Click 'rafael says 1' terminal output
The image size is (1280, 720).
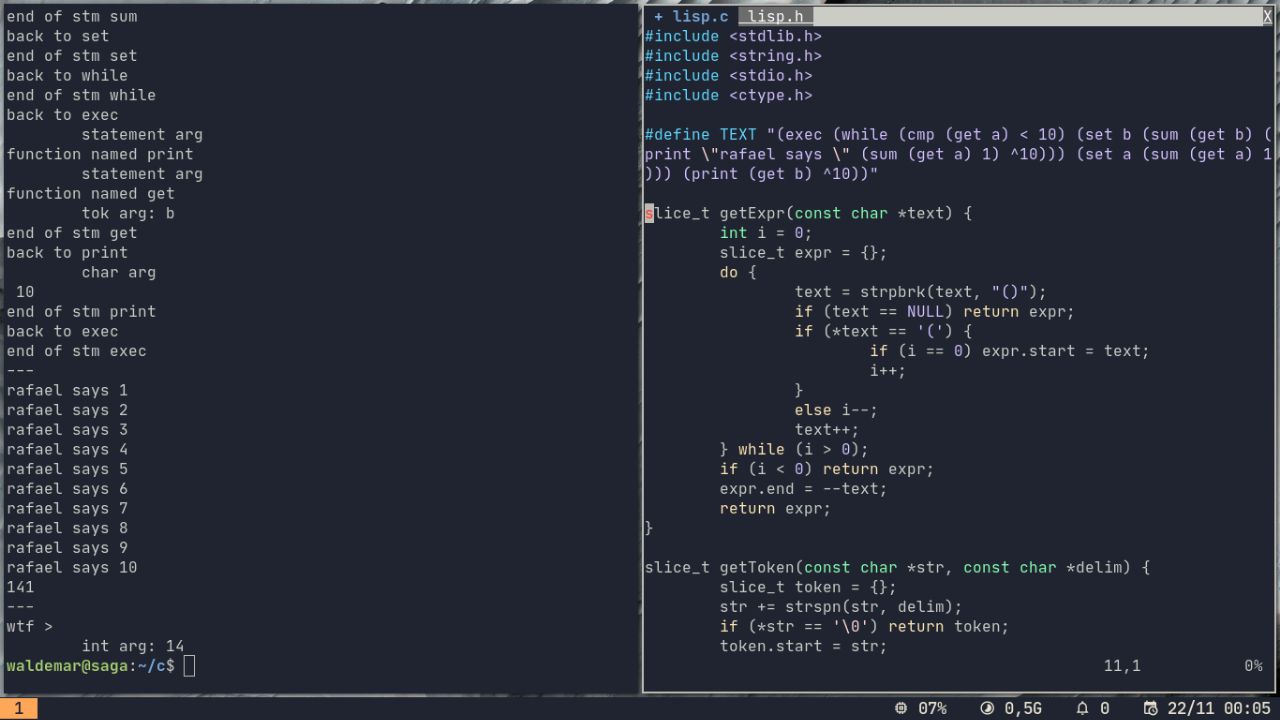click(x=67, y=391)
